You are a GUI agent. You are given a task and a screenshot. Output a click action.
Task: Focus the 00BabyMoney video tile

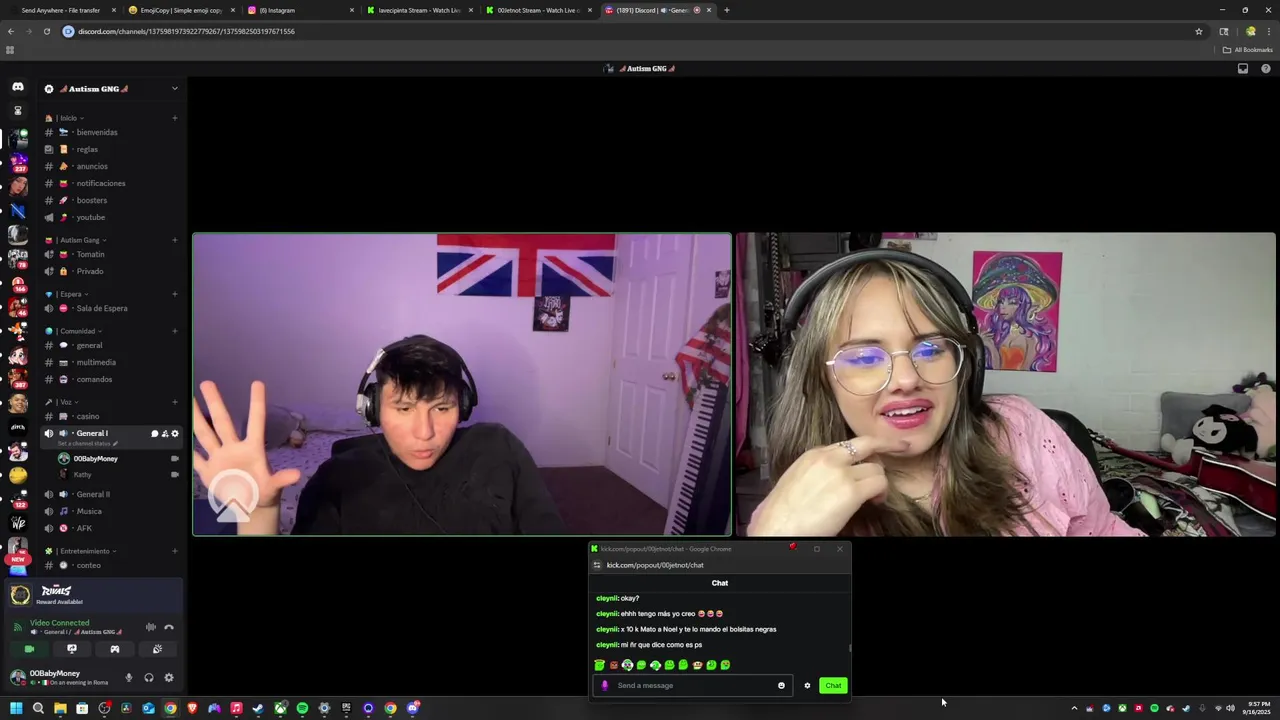[x=462, y=385]
